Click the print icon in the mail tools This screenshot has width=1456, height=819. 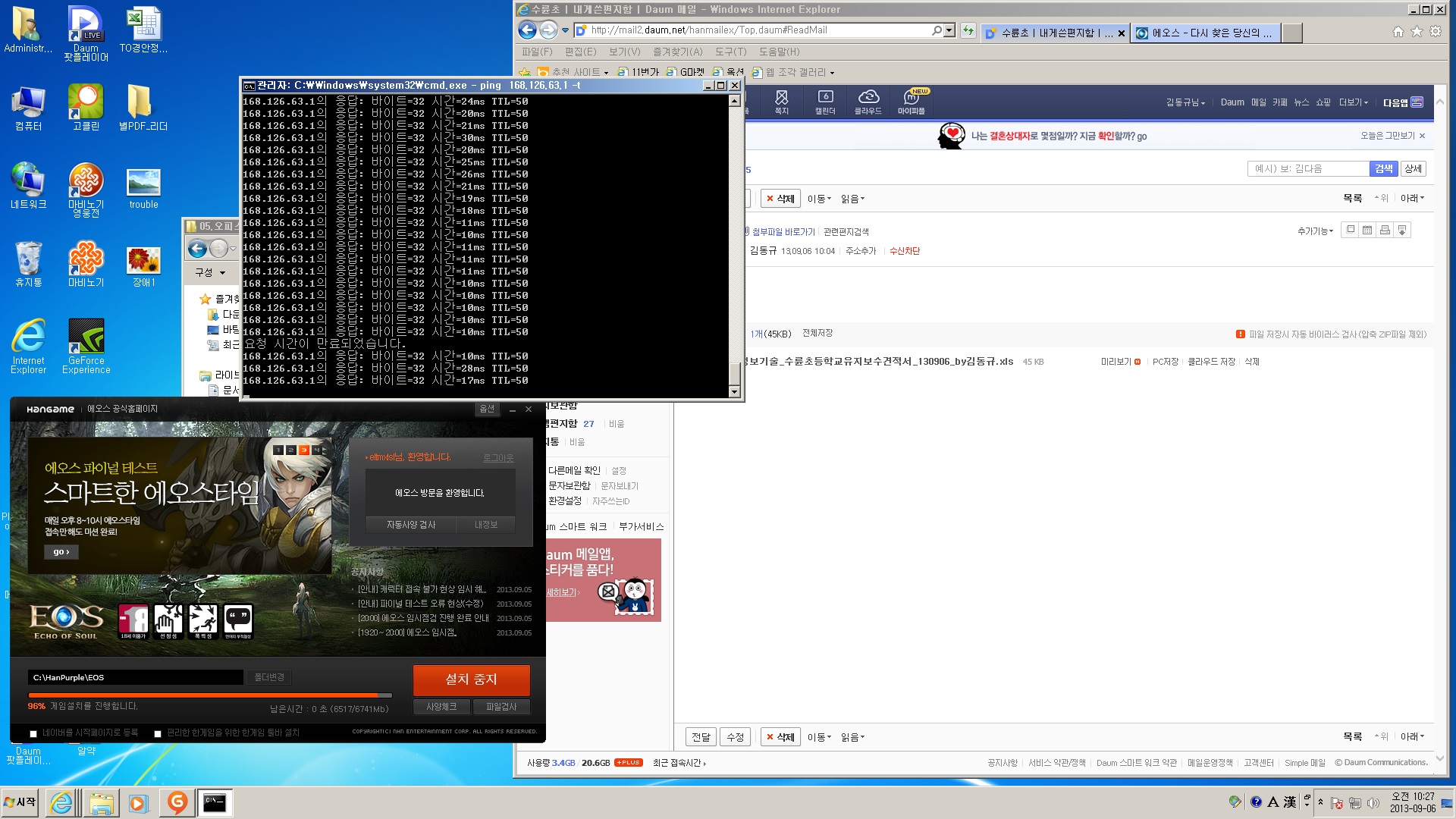tap(1385, 231)
